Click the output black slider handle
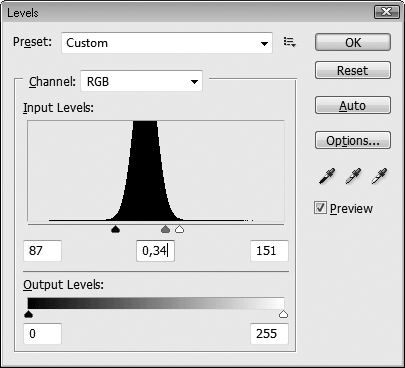Image resolution: width=405 pixels, height=368 pixels. pos(29,314)
